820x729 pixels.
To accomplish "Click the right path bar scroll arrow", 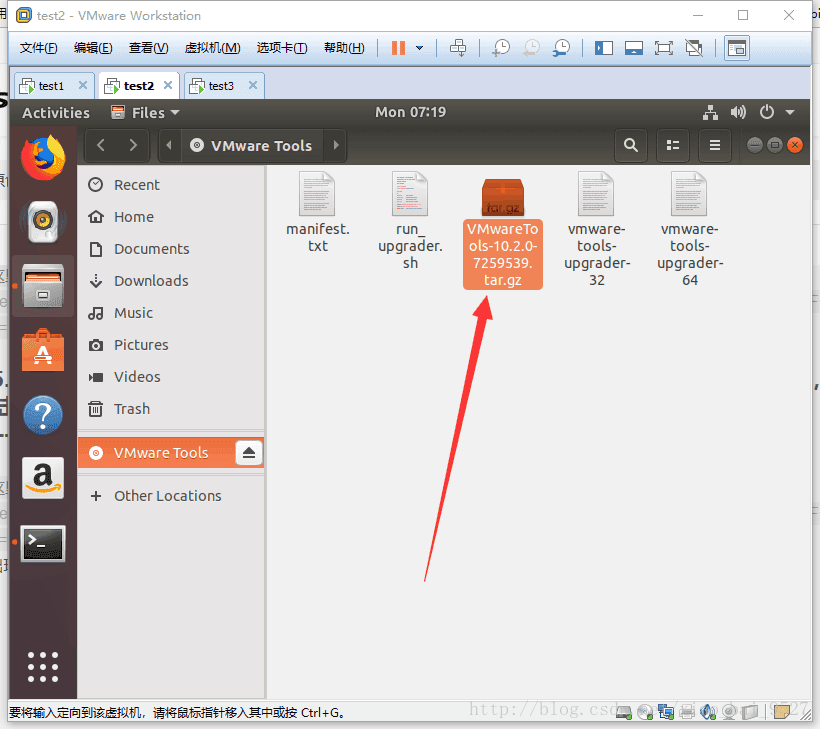I will (336, 145).
